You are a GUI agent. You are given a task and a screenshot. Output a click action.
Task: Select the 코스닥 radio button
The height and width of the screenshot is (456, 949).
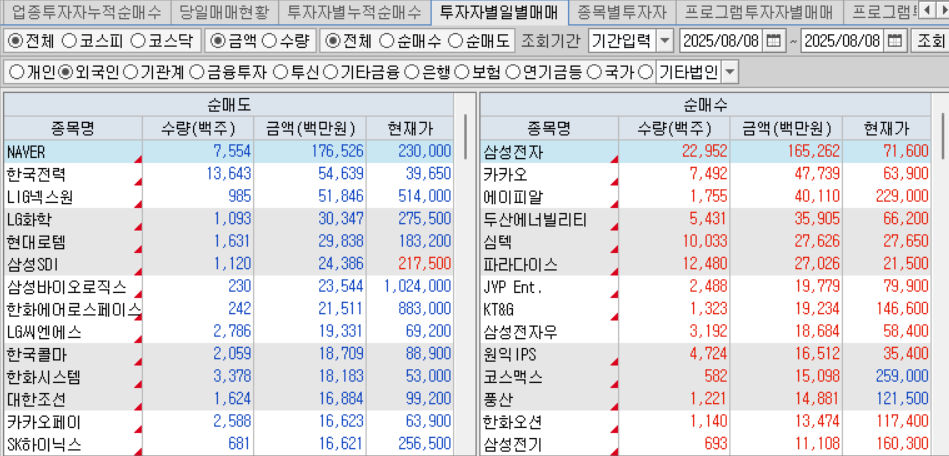139,41
